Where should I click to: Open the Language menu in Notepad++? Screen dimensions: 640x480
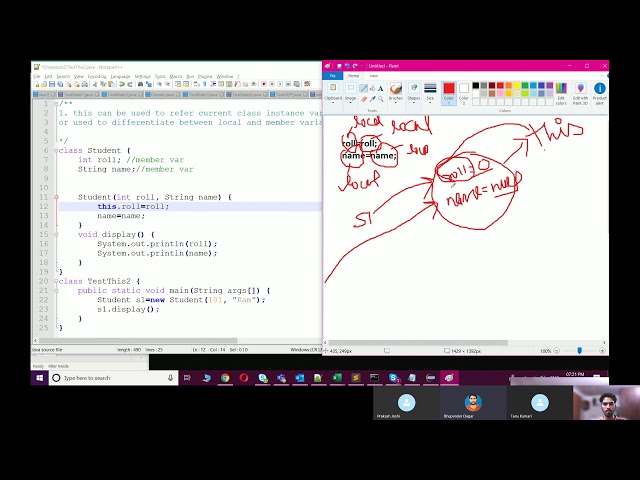click(x=120, y=76)
